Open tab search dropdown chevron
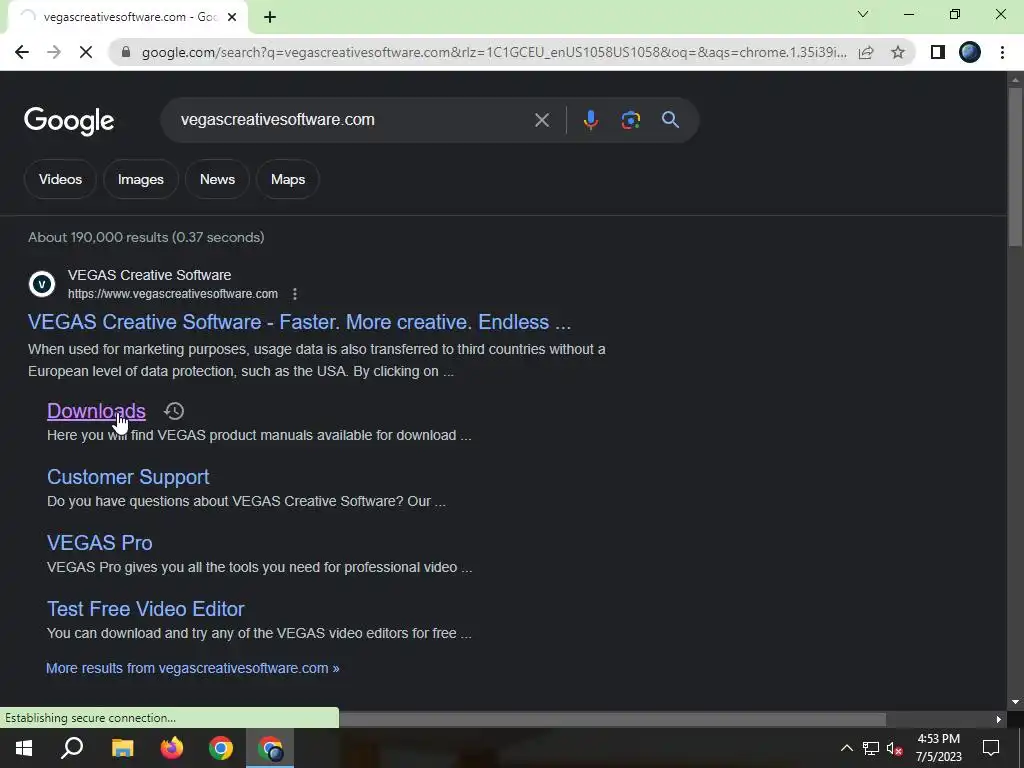 pos(863,14)
